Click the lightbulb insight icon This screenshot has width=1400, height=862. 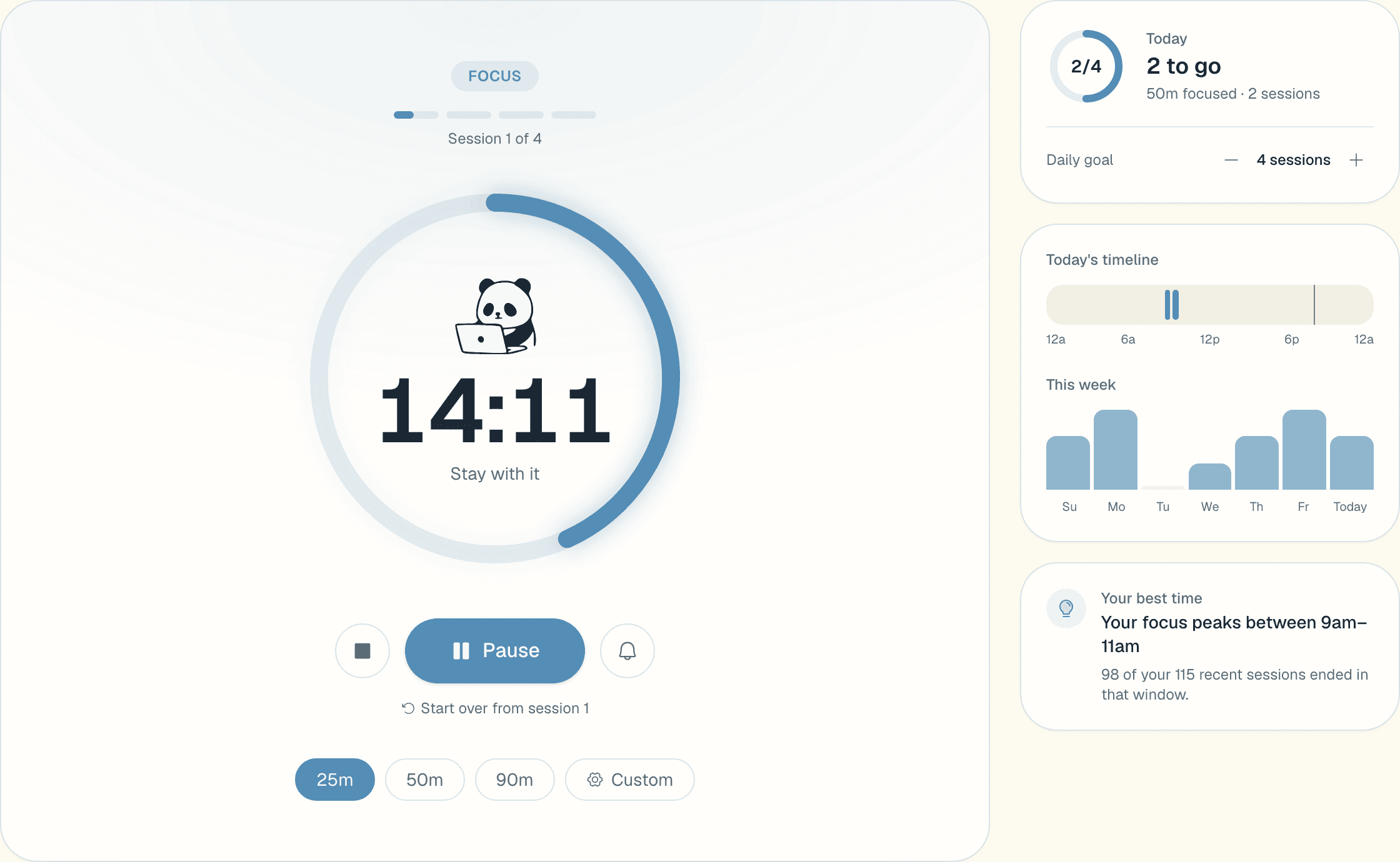coord(1066,608)
